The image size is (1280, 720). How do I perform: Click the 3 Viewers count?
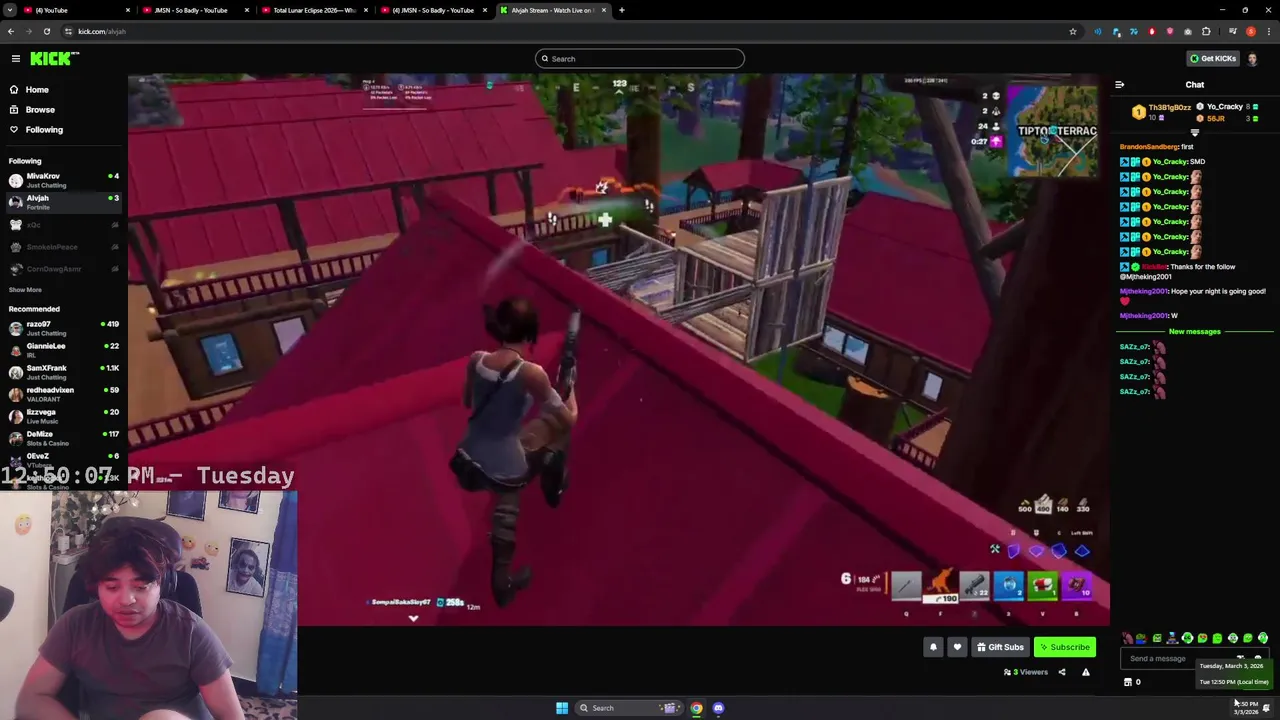(x=1025, y=673)
